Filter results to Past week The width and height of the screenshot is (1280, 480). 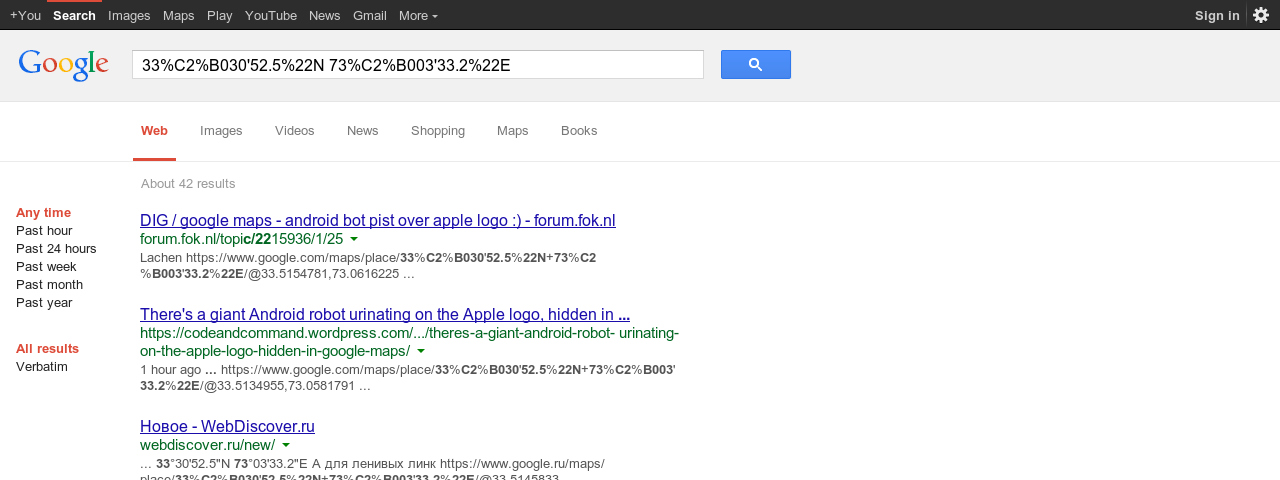tap(46, 267)
